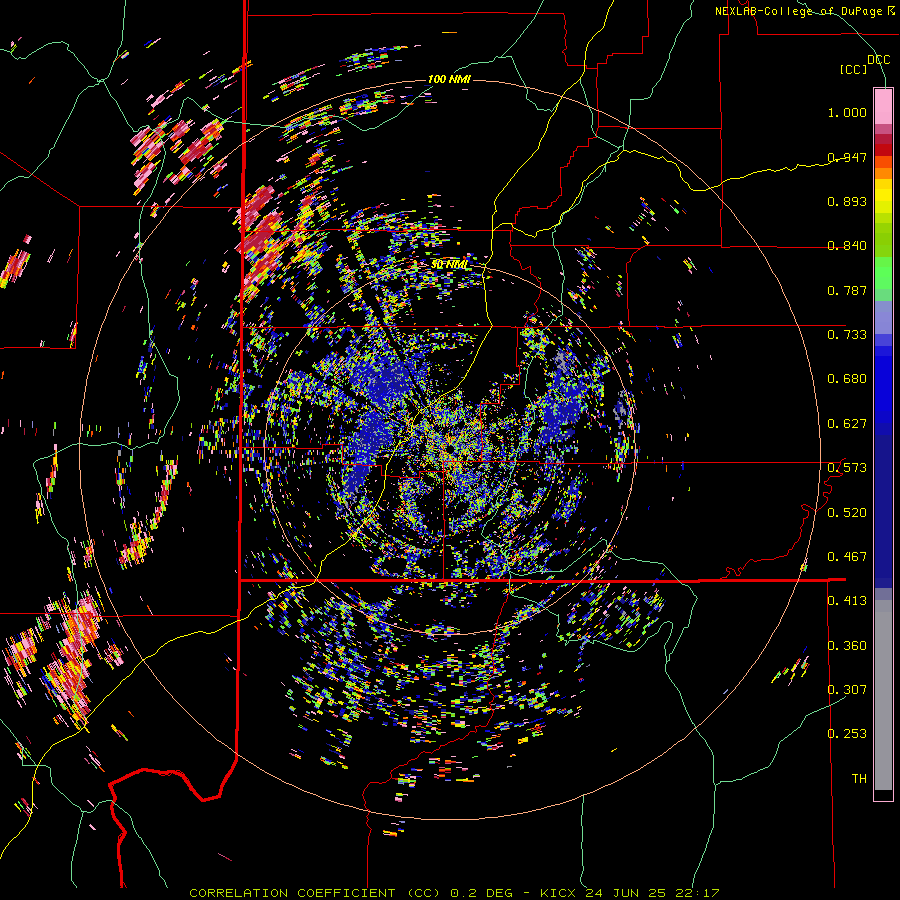This screenshot has width=900, height=900.
Task: Click the DCC legend heading
Action: click(878, 60)
